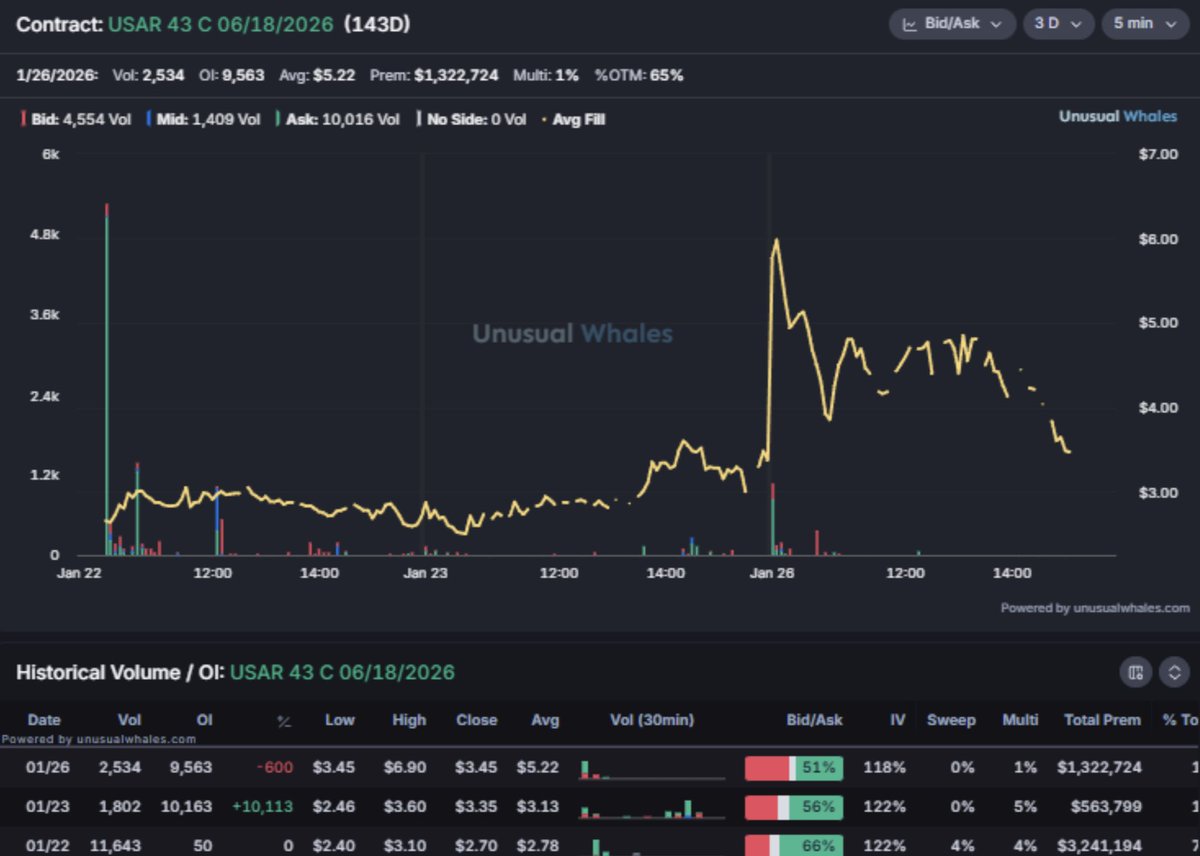Click the expand/collapse table arrows icon

coord(1174,672)
